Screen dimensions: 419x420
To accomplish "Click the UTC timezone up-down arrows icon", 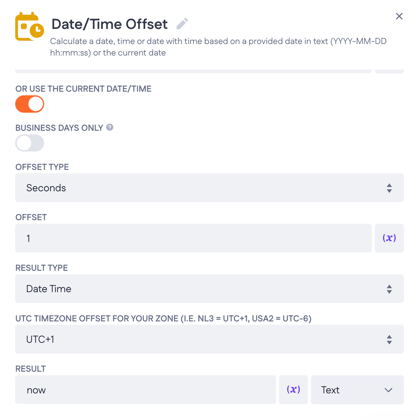I will click(x=389, y=340).
